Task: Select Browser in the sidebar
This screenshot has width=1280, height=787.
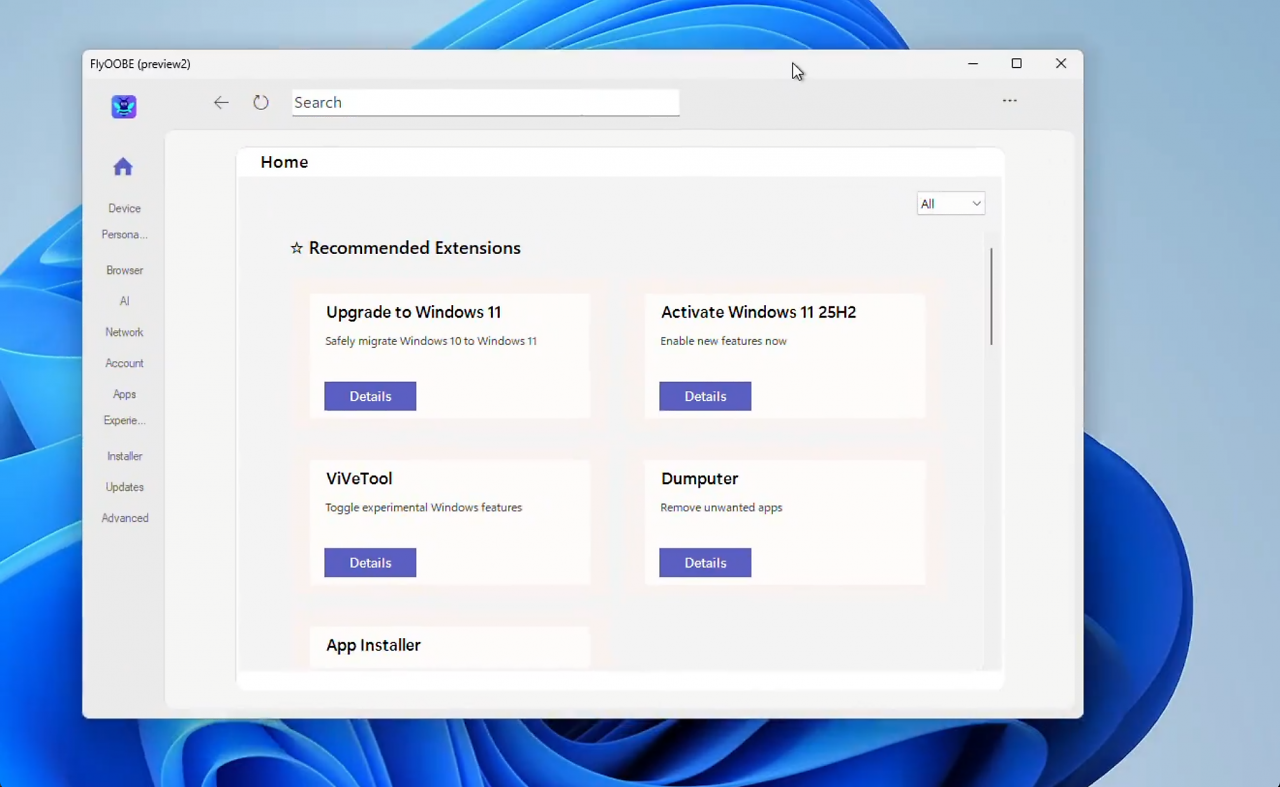Action: [x=125, y=270]
